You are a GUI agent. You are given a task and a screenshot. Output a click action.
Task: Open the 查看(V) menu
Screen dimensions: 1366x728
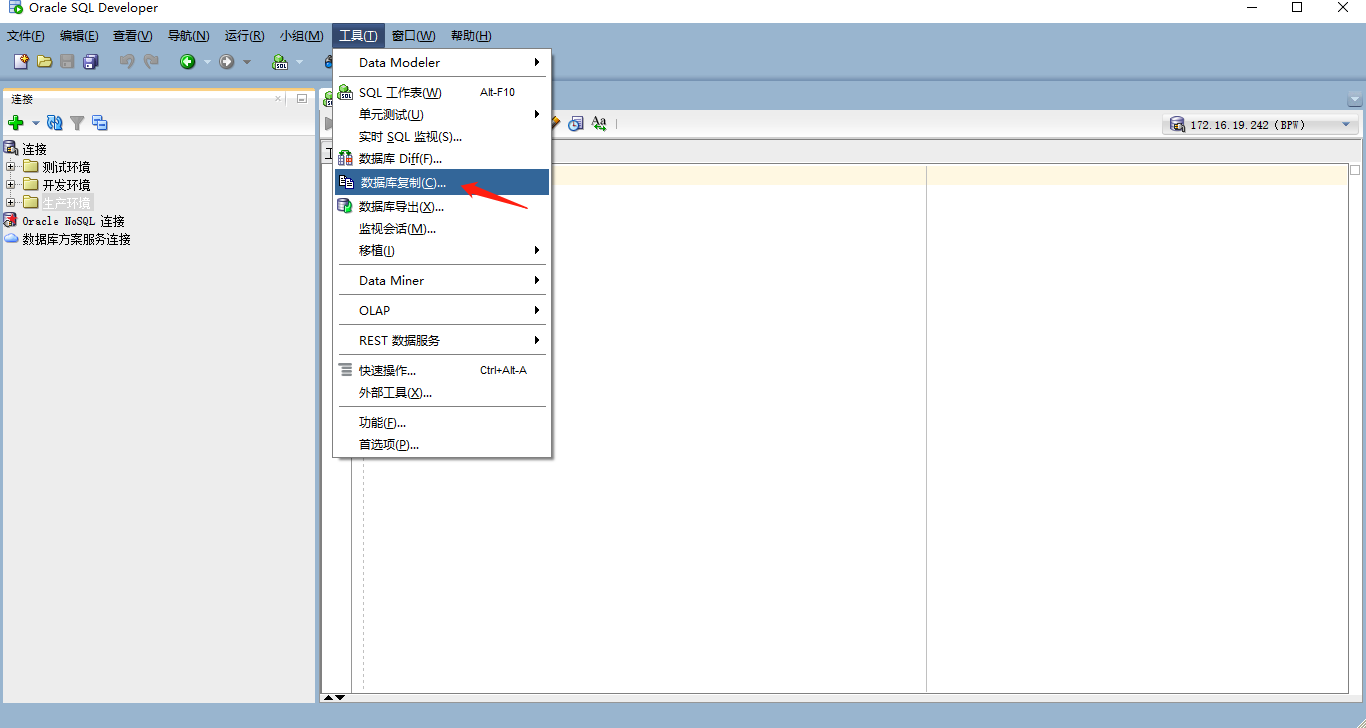(x=132, y=36)
